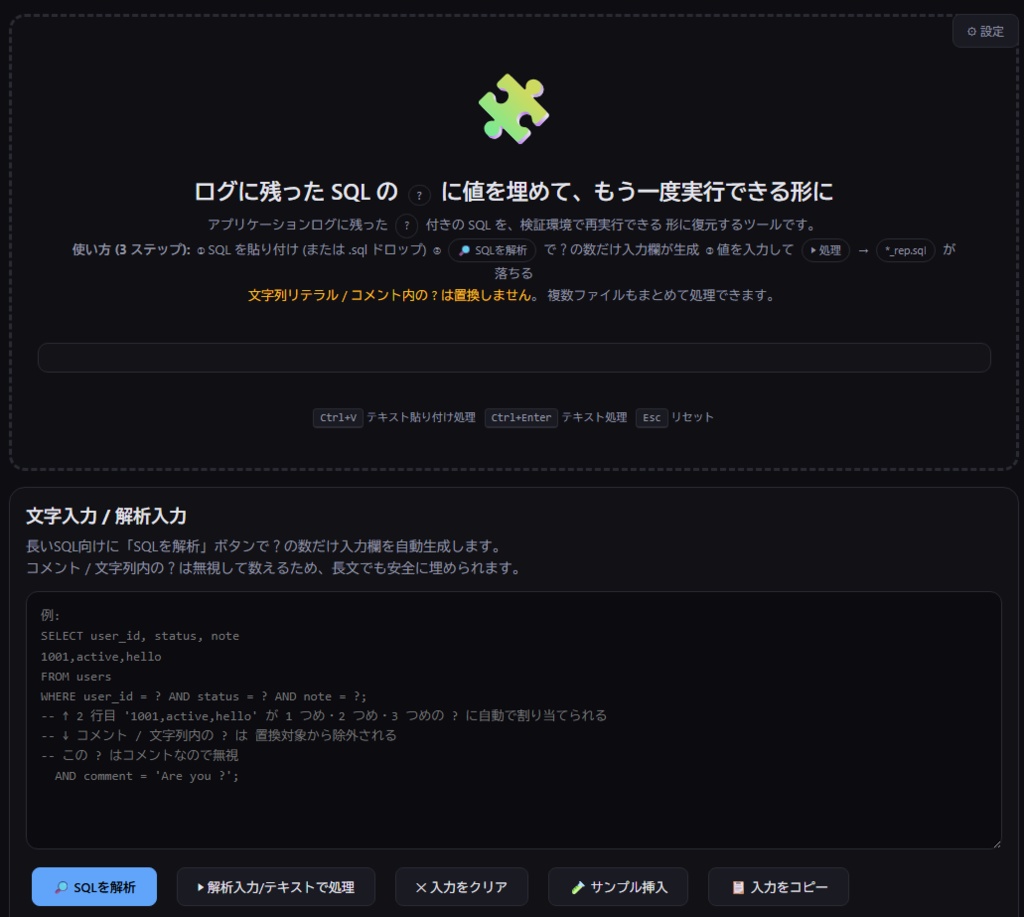Screen dimensions: 1024x917
Task: Click the pen icon on サンプル挿入
Action: 576,886
